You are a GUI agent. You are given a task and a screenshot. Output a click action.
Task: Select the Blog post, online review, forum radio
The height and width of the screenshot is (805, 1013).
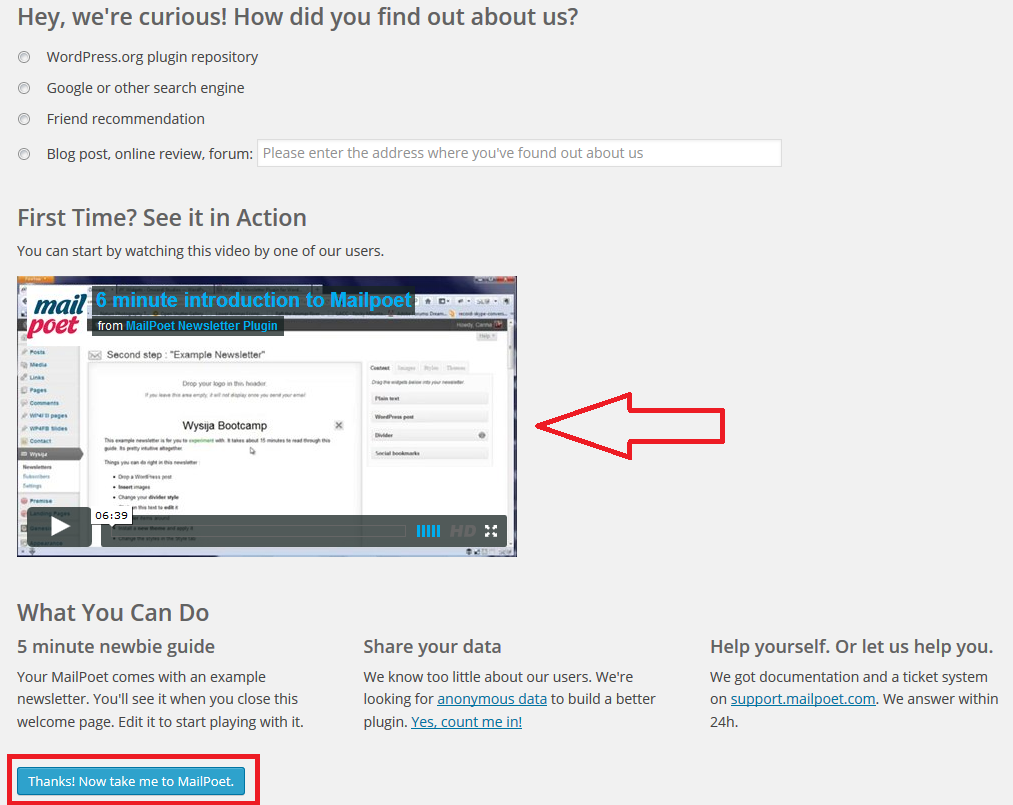click(24, 154)
